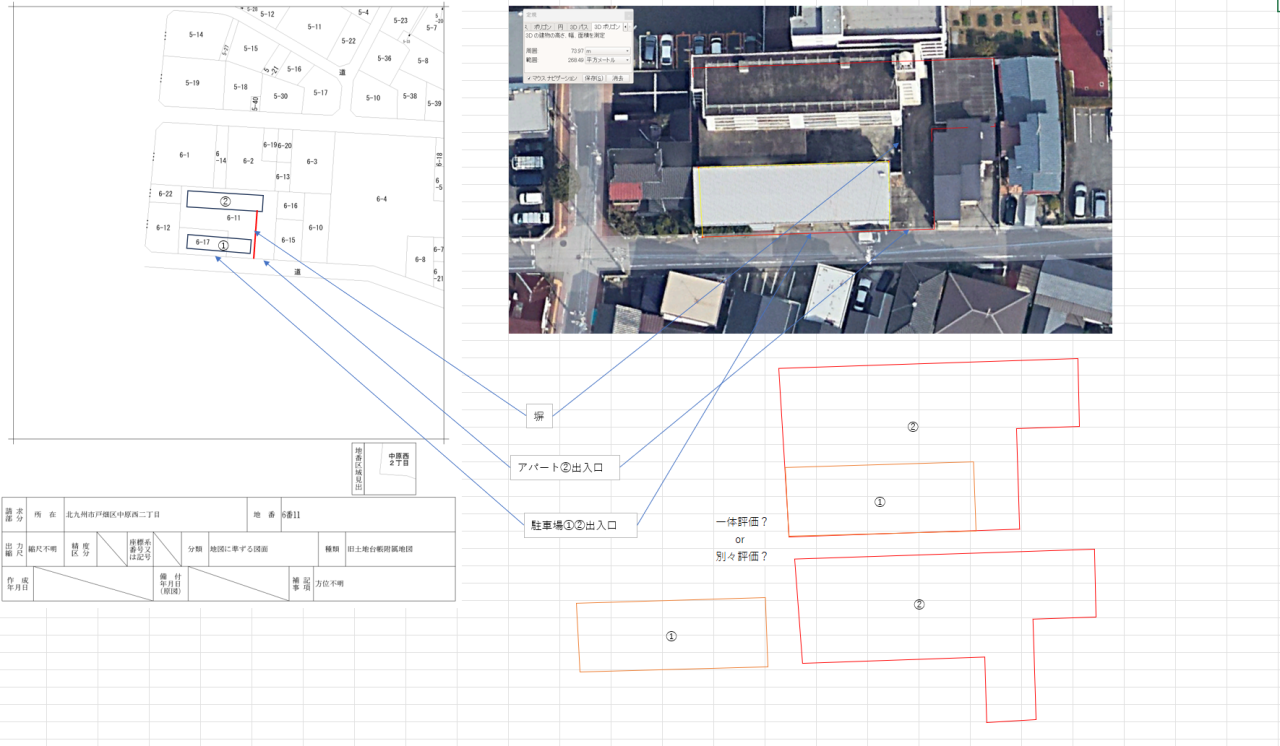Switch to the 3D パス tab

(x=579, y=27)
